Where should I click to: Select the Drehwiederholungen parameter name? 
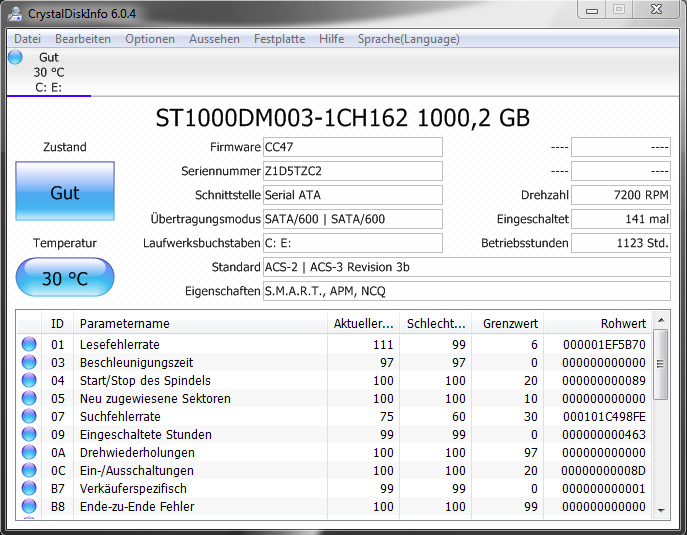(x=137, y=452)
